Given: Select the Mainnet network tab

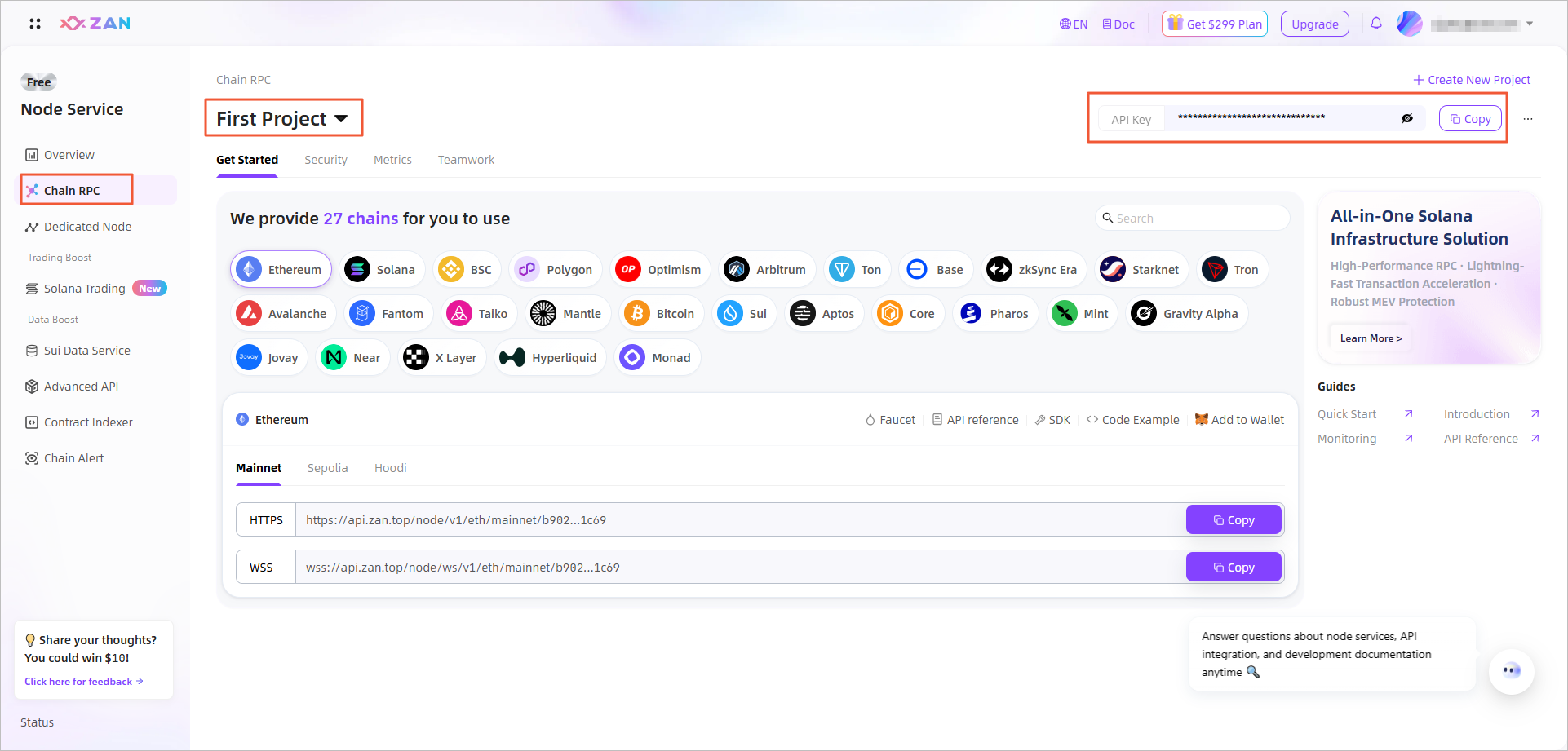Looking at the screenshot, I should pos(259,468).
